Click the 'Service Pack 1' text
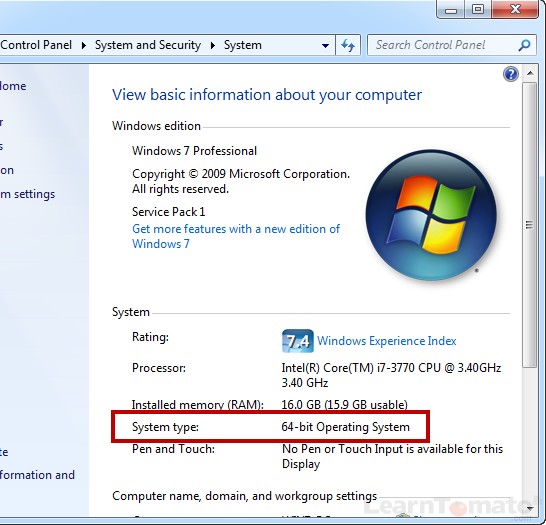Viewport: 546px width, 525px height. coord(169,212)
